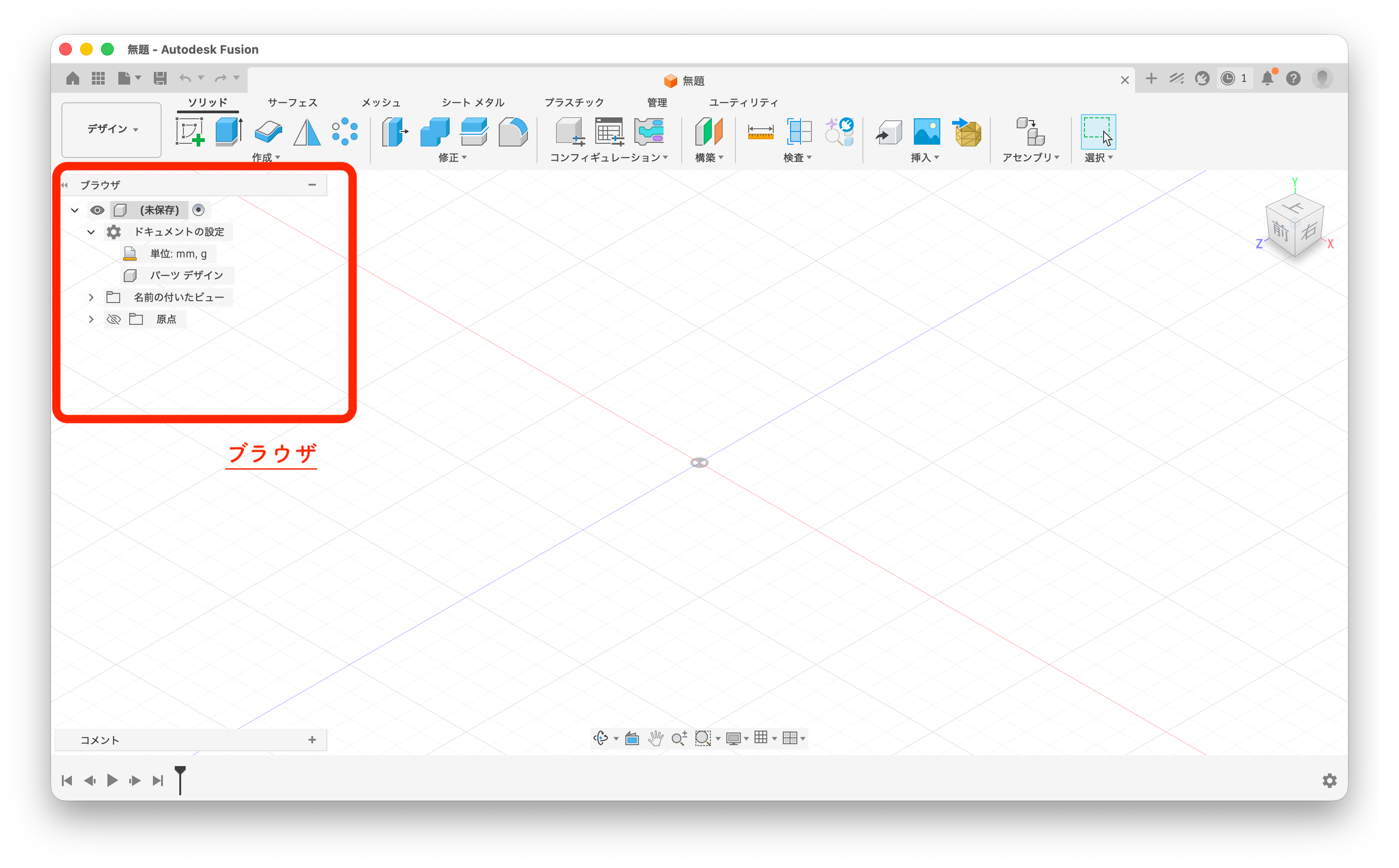Expand the 原点 folder
This screenshot has width=1399, height=868.
91,319
